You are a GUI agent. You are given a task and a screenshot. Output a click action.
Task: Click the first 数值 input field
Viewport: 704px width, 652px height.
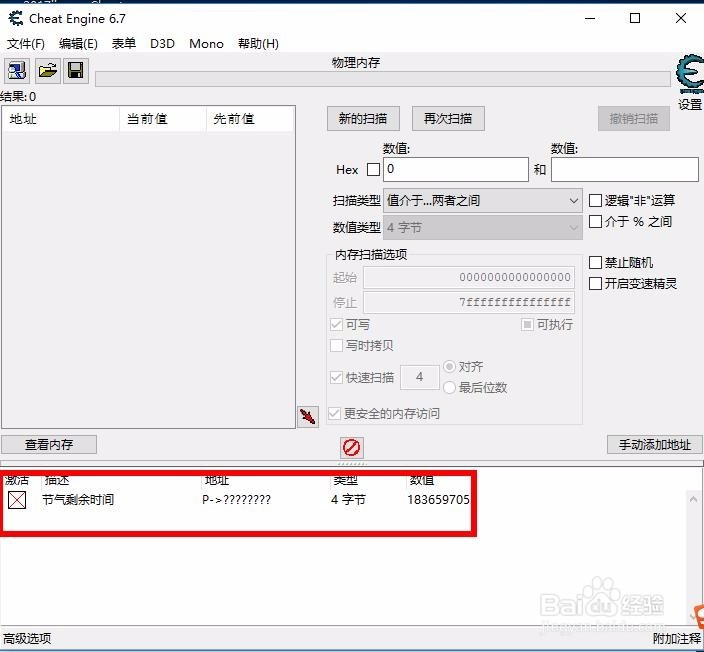456,169
